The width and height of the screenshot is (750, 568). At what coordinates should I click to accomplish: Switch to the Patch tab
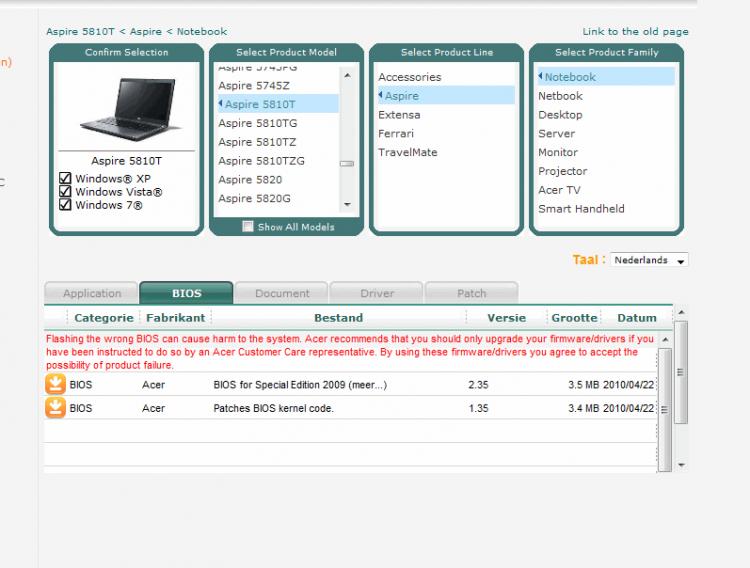pos(472,293)
